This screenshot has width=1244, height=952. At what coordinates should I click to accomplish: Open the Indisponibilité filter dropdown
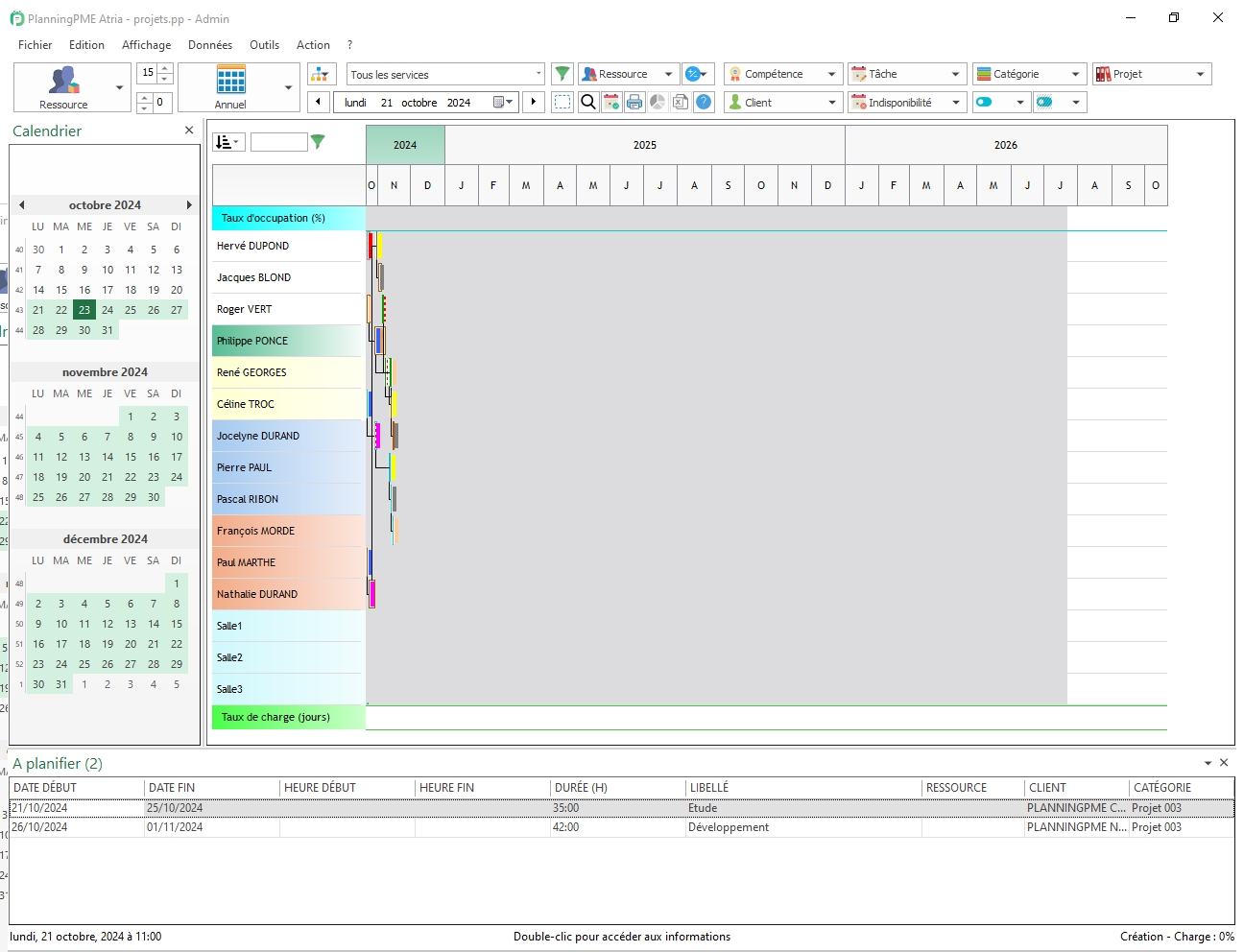[x=956, y=102]
